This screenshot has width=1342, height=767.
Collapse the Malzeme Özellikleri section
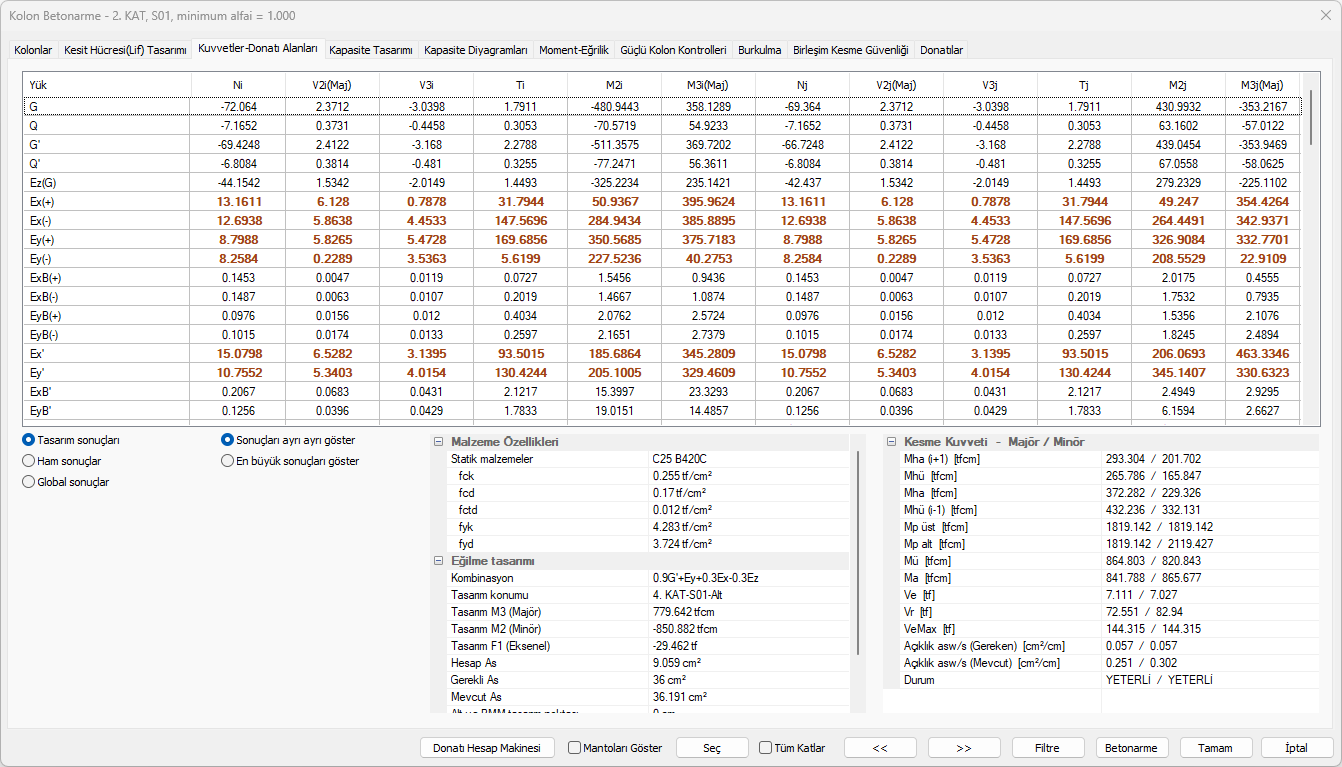[x=438, y=442]
